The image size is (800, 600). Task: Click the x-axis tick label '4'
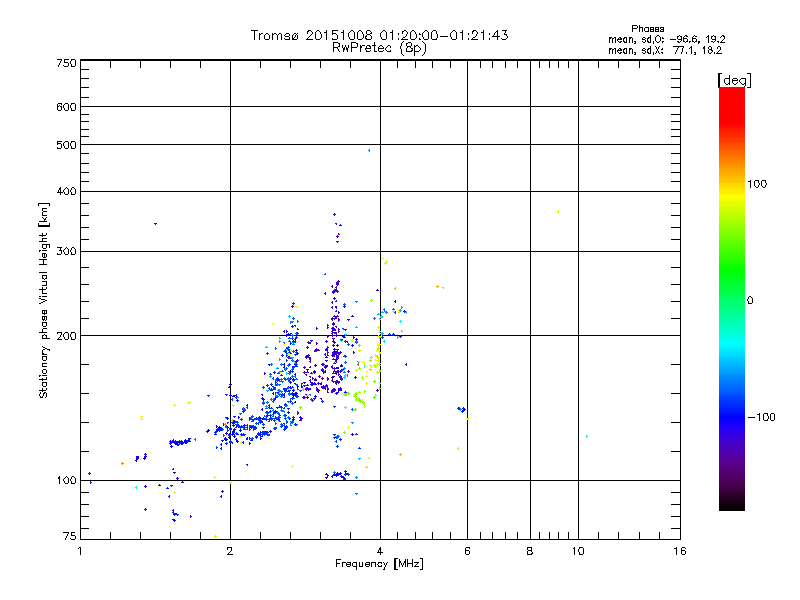(380, 551)
